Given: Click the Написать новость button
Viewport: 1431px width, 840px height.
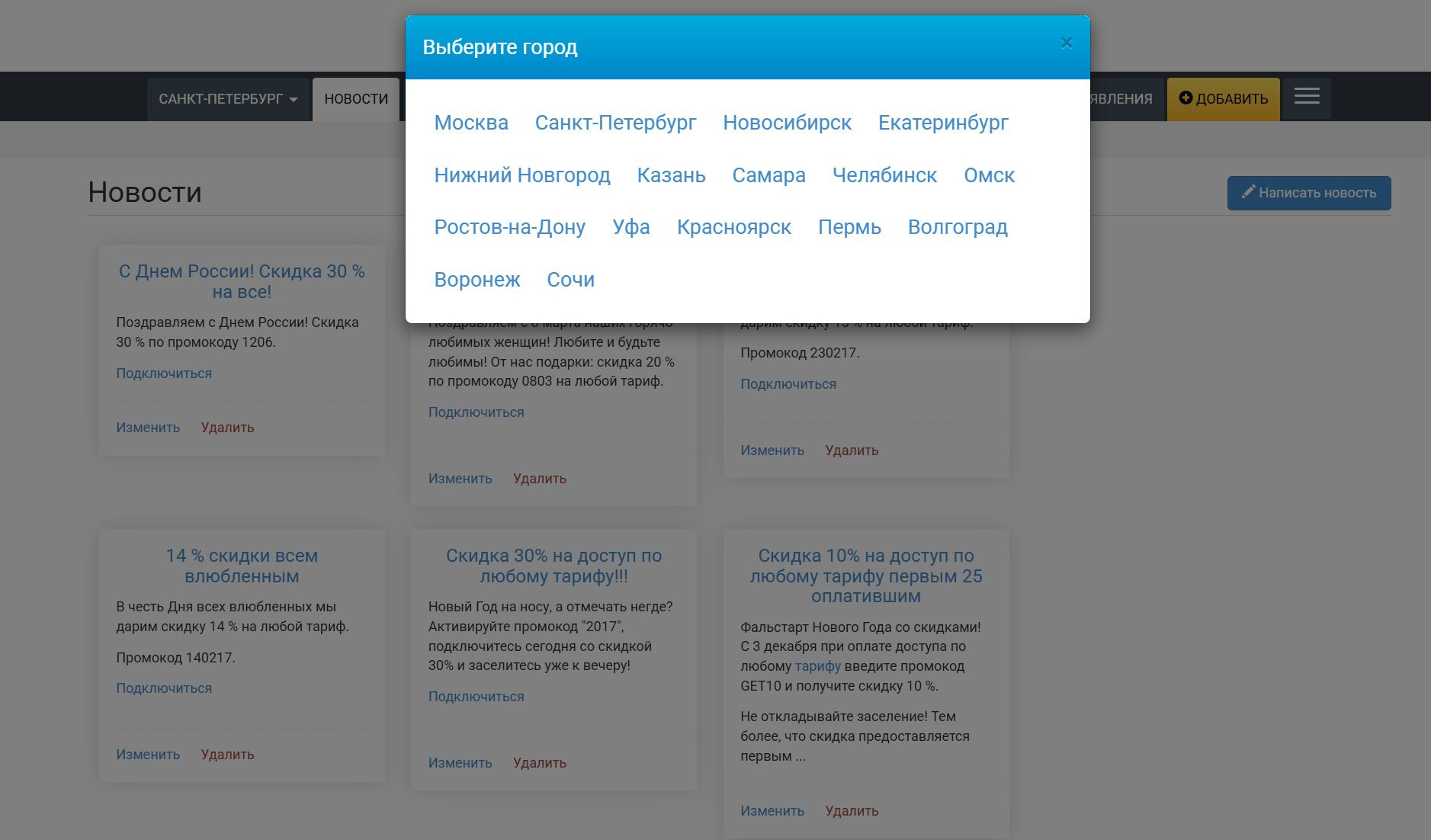Looking at the screenshot, I should coord(1309,193).
